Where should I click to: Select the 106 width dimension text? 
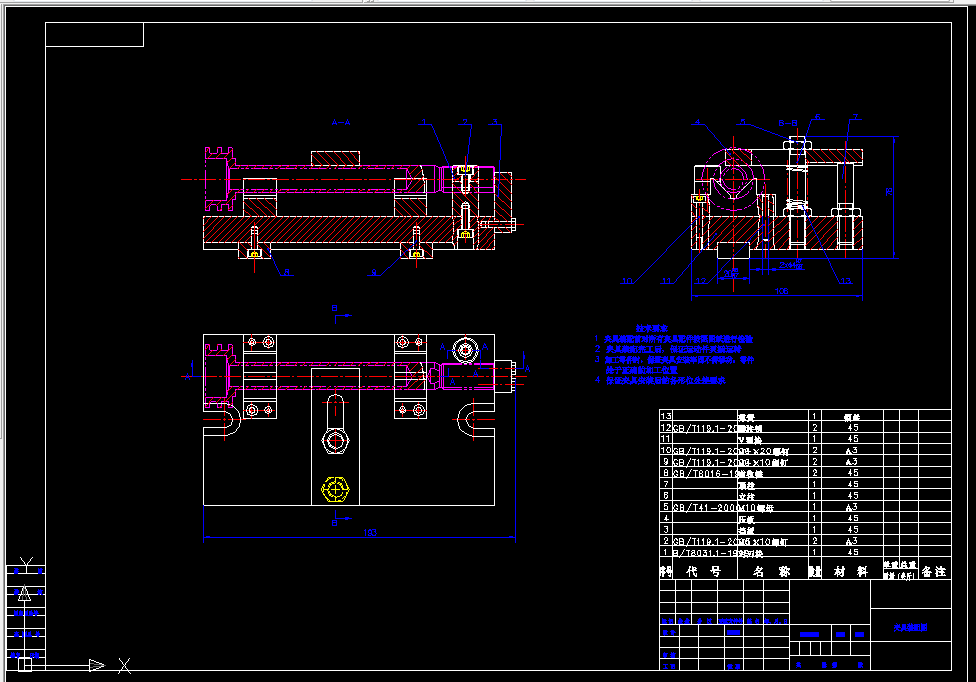click(781, 291)
